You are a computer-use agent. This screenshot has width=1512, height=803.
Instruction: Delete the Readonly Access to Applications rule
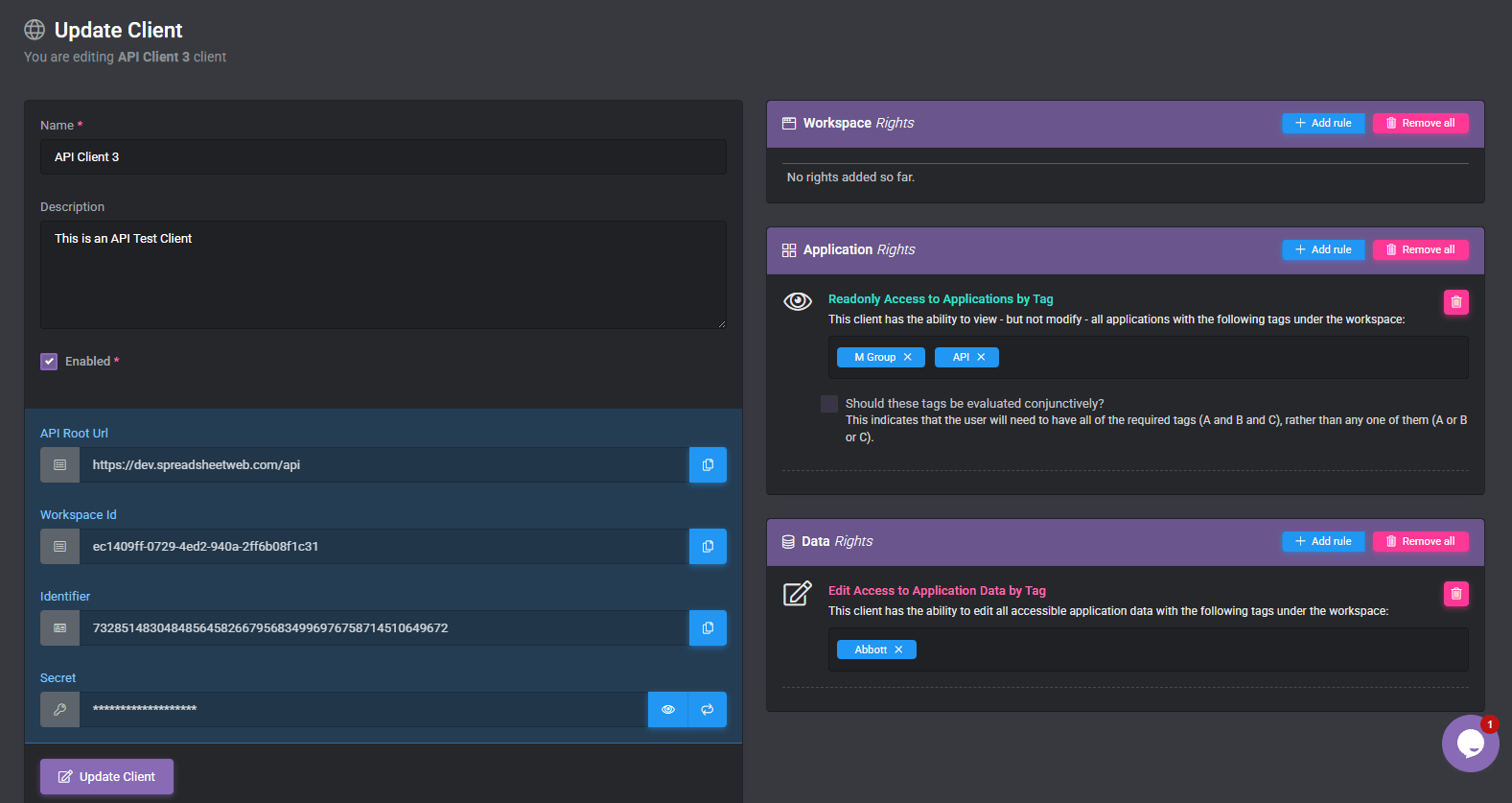click(1455, 302)
